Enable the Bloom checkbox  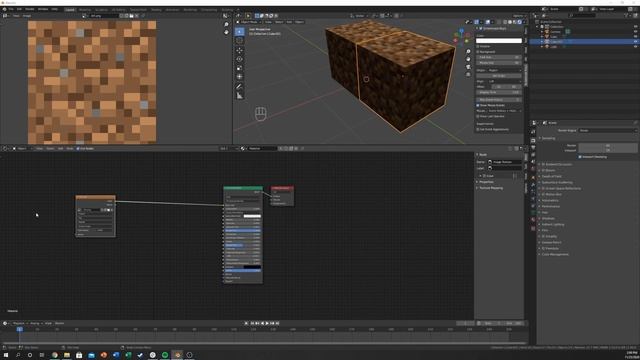pyautogui.click(x=544, y=171)
